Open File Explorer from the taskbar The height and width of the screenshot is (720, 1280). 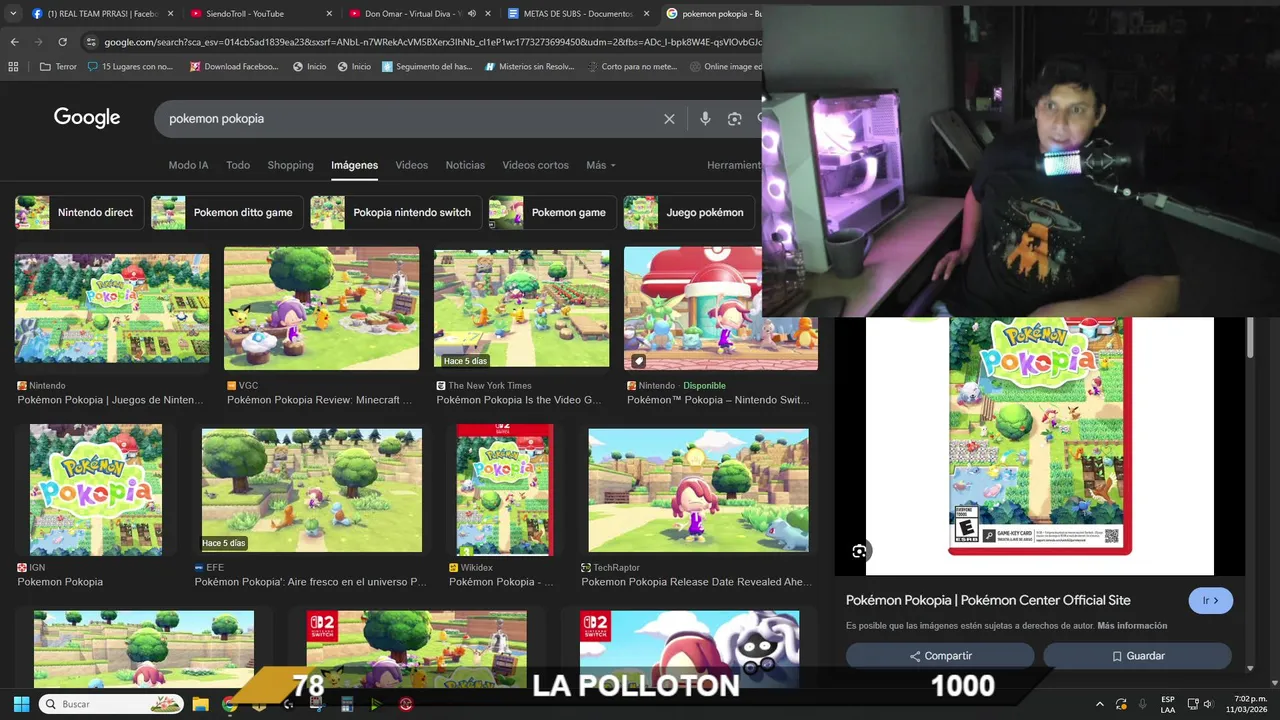click(200, 704)
